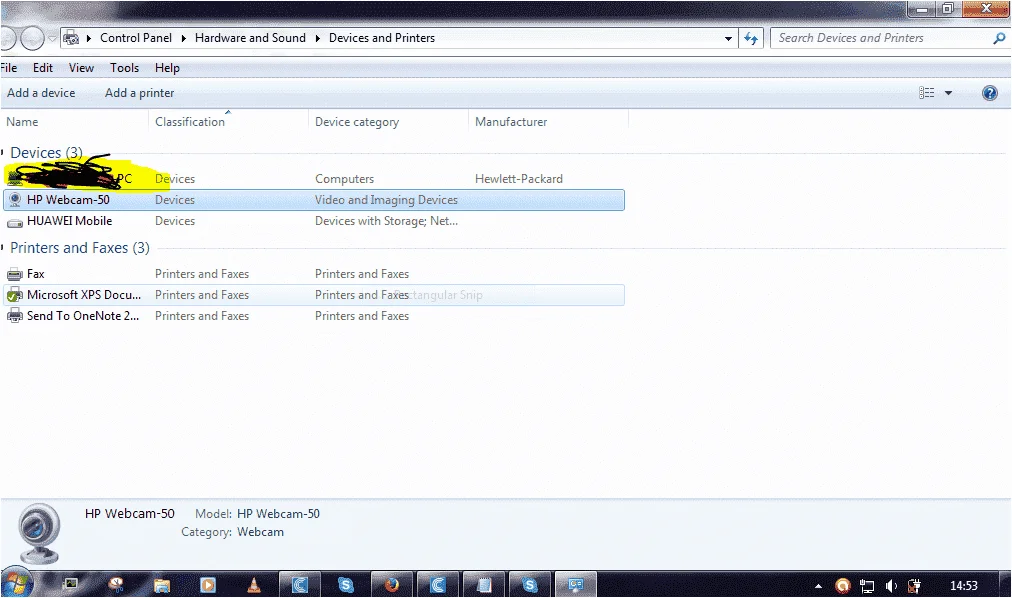Click the large webcam icon in details pane
1012x598 pixels.
pyautogui.click(x=39, y=533)
